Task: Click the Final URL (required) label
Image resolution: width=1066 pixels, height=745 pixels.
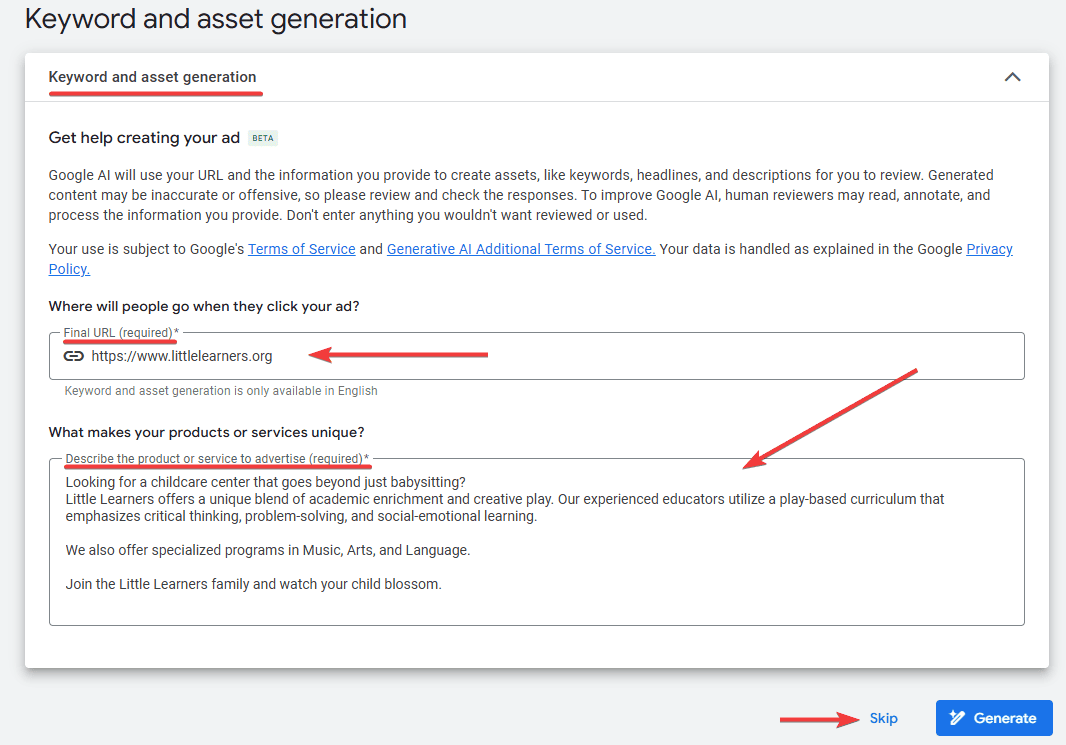Action: (119, 332)
